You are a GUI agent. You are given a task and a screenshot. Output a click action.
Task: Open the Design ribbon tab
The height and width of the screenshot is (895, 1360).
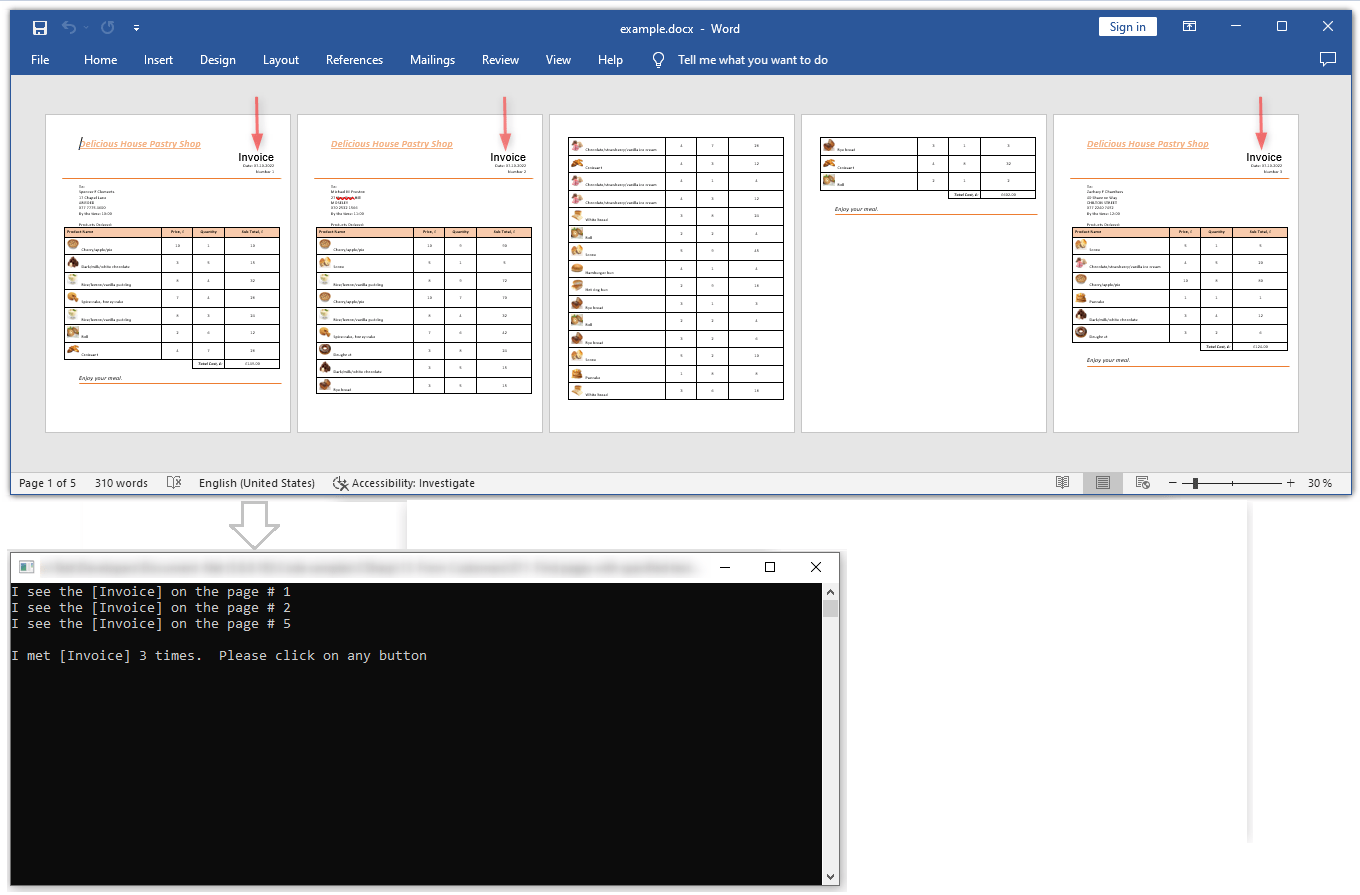218,60
